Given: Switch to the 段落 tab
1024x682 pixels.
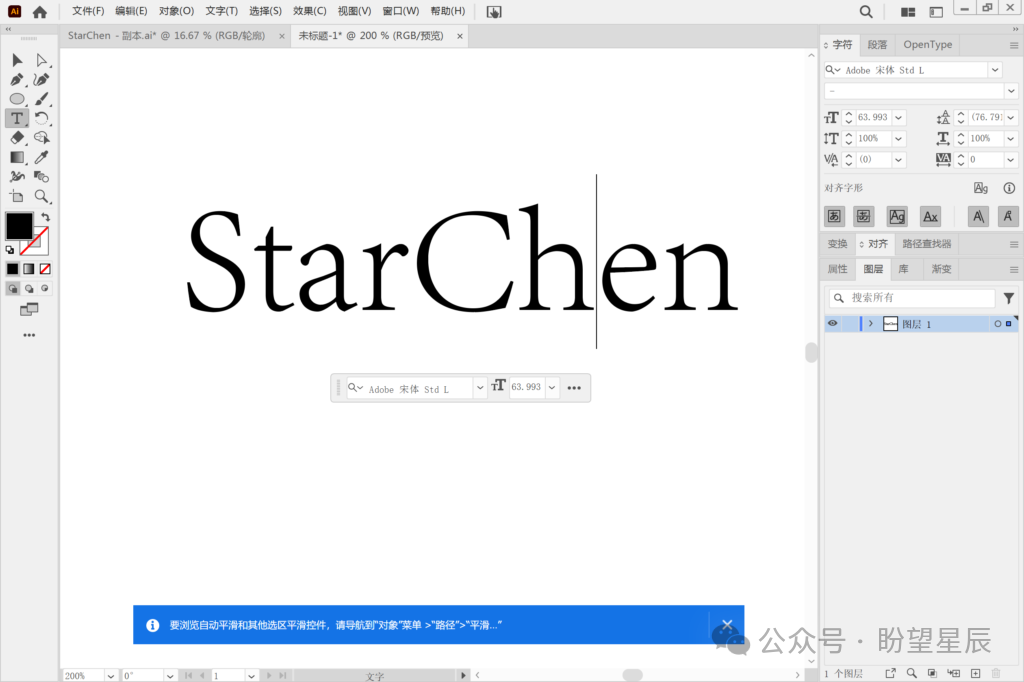Looking at the screenshot, I should tap(877, 44).
